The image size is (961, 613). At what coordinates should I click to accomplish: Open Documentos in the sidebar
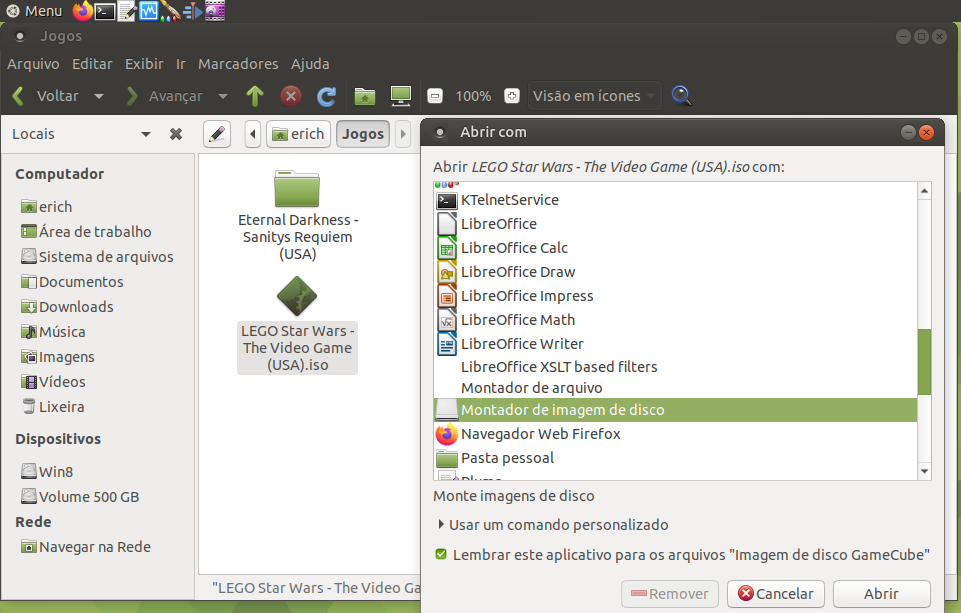(x=72, y=282)
